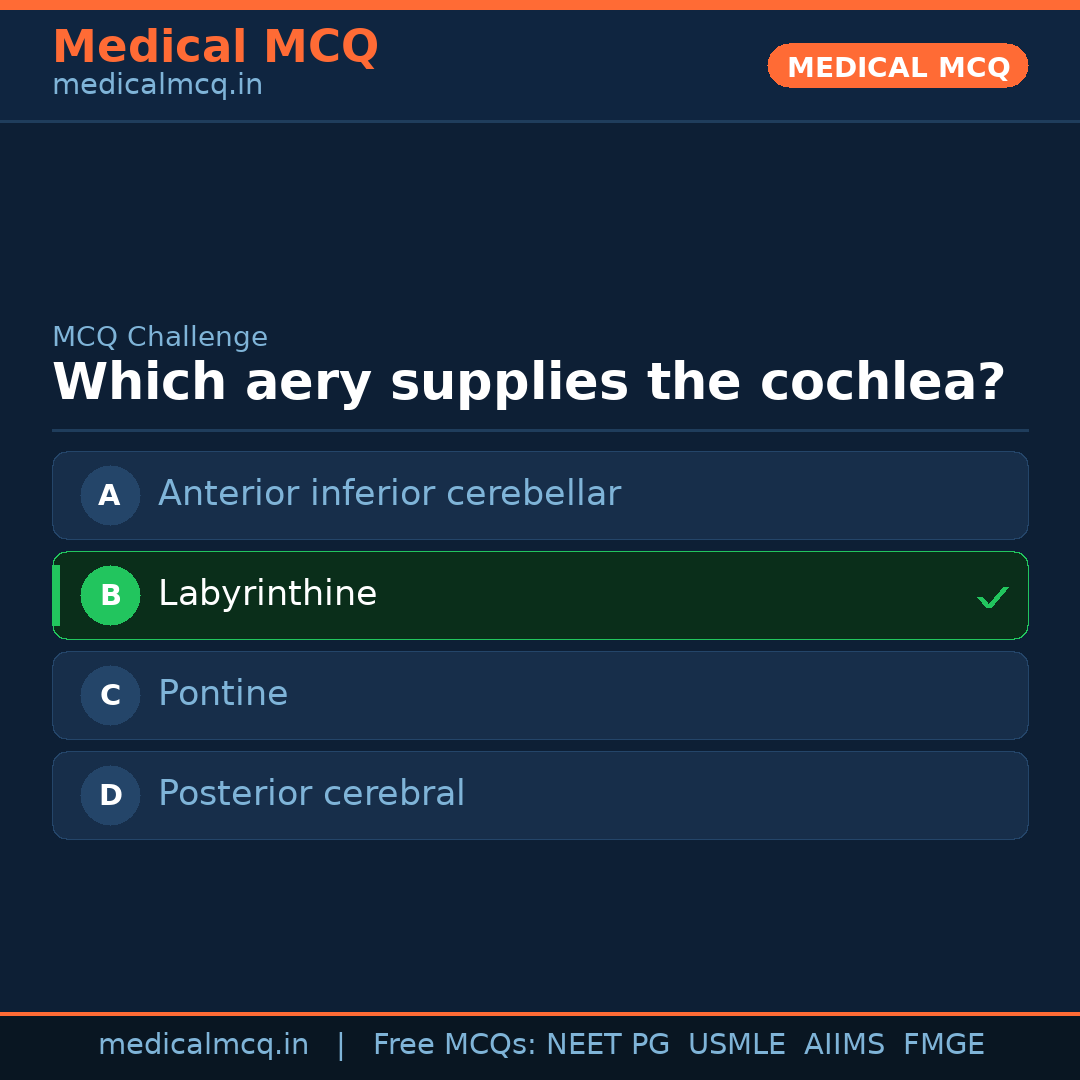This screenshot has height=1080, width=1080.
Task: Click the green left accent bar beside Labyrinthine
Action: tap(55, 595)
